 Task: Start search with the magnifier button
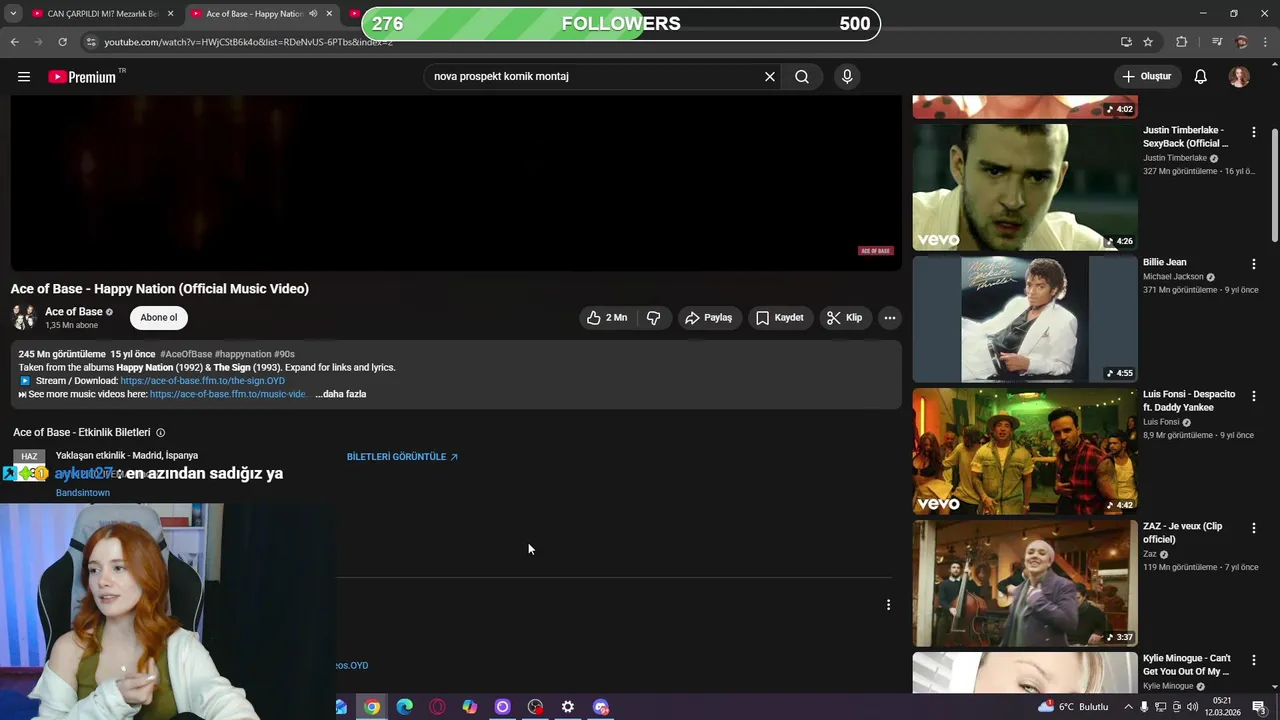802,77
